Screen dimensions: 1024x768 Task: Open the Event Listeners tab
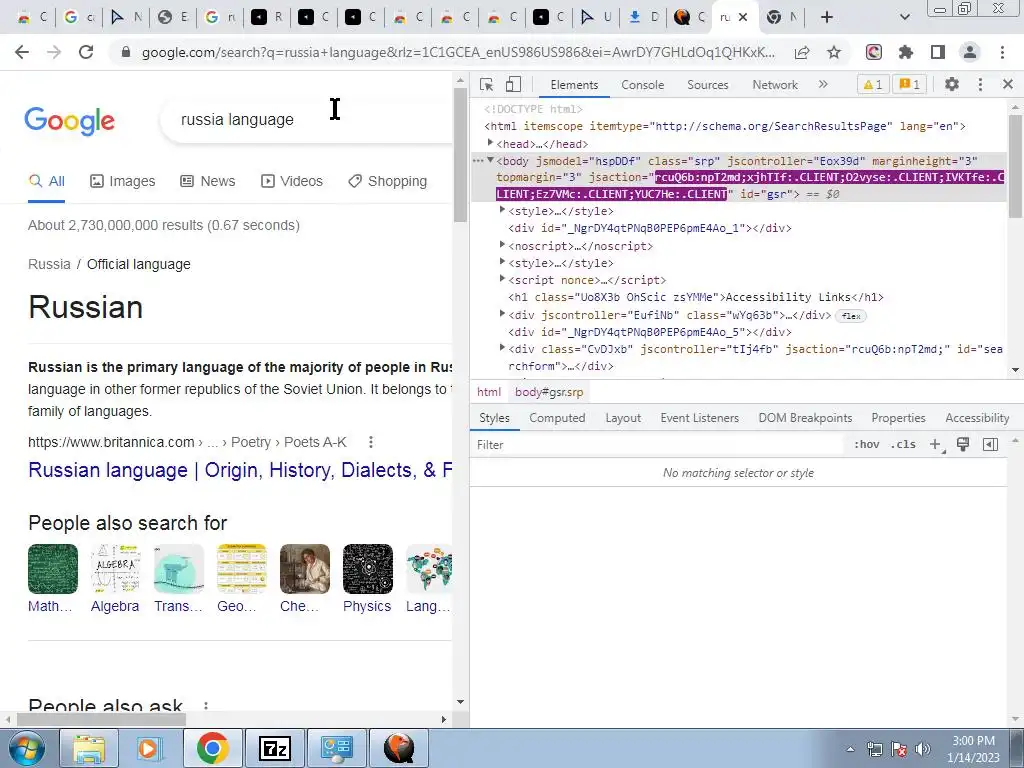click(699, 418)
